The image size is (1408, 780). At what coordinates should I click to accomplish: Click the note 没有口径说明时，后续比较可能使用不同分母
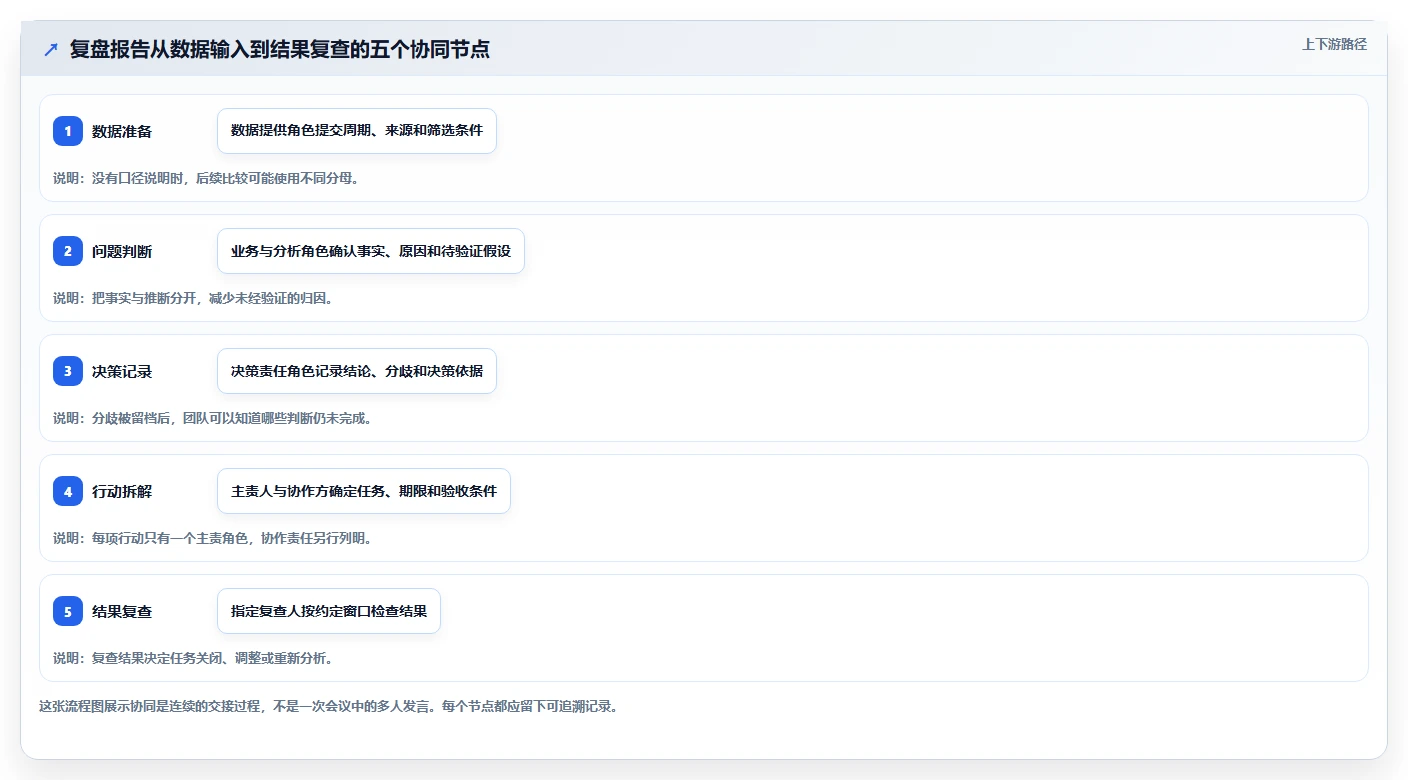[x=206, y=178]
